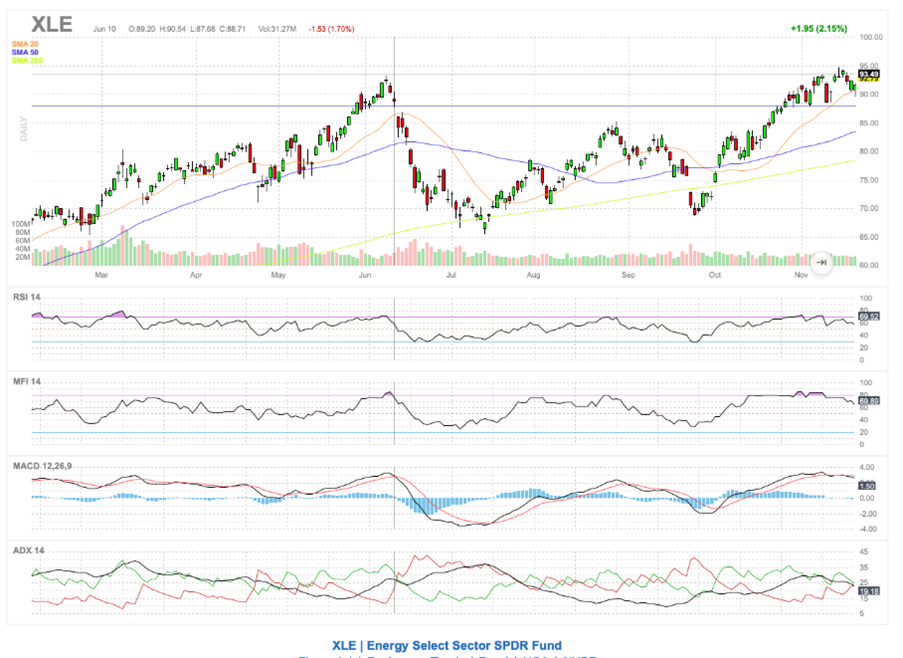This screenshot has height=658, width=903.
Task: Click the MFI value tag 69.80
Action: [x=867, y=401]
